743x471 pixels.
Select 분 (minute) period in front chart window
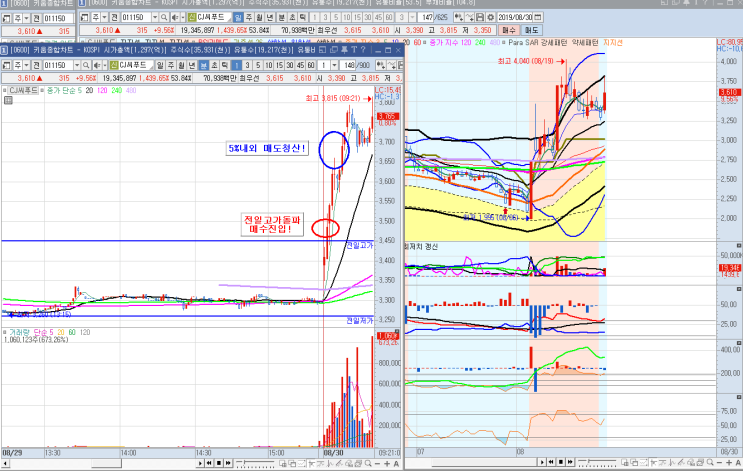click(203, 65)
